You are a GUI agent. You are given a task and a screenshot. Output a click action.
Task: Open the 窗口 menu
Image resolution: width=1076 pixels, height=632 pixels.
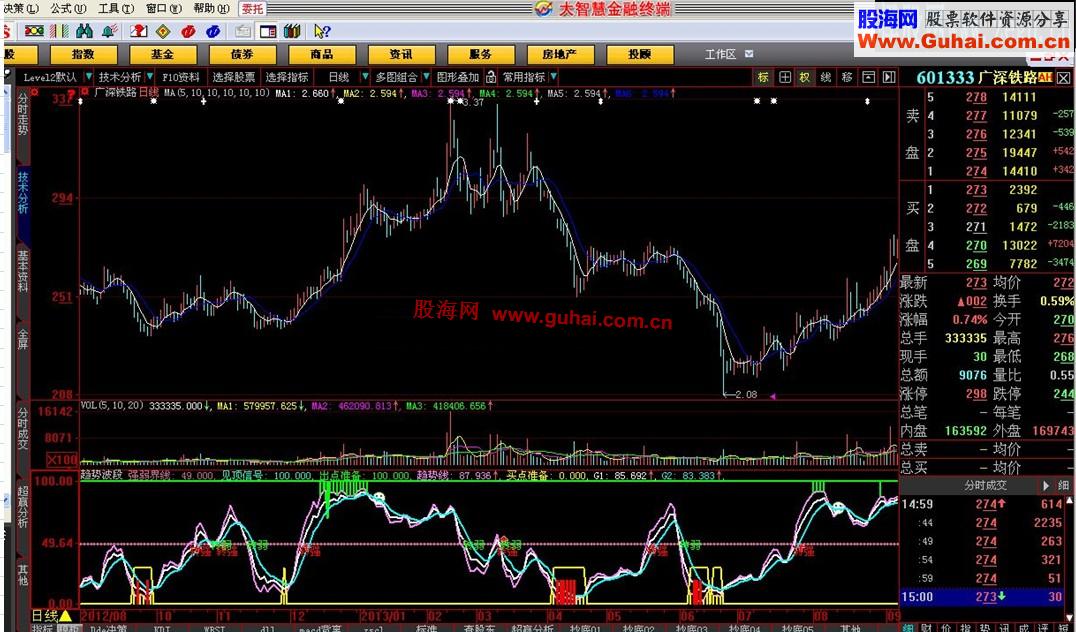pyautogui.click(x=164, y=8)
